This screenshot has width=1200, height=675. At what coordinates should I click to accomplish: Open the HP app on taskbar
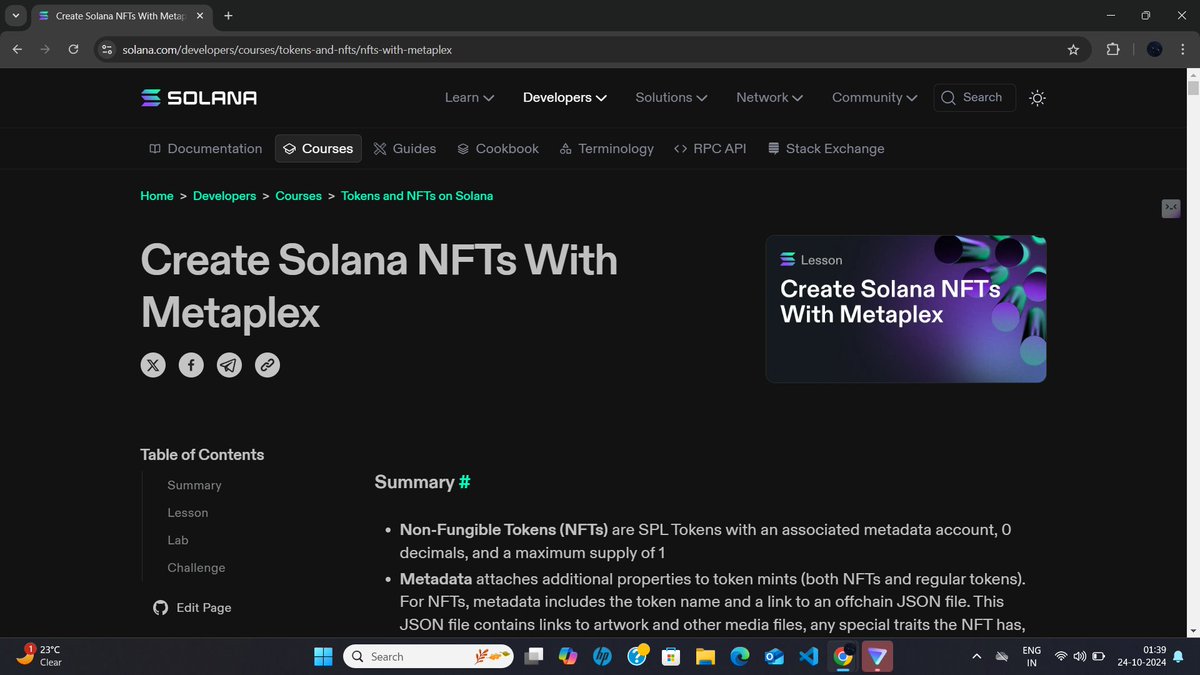[x=602, y=656]
